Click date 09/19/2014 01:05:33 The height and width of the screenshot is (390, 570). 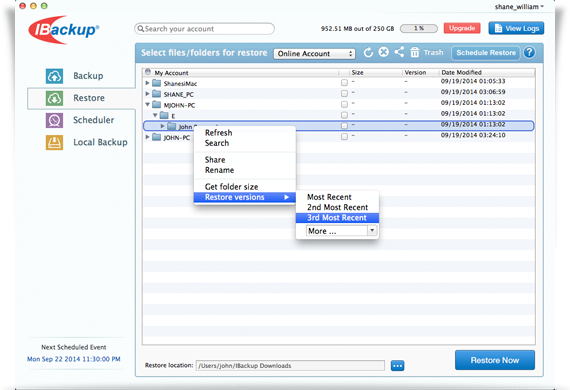[x=473, y=81]
